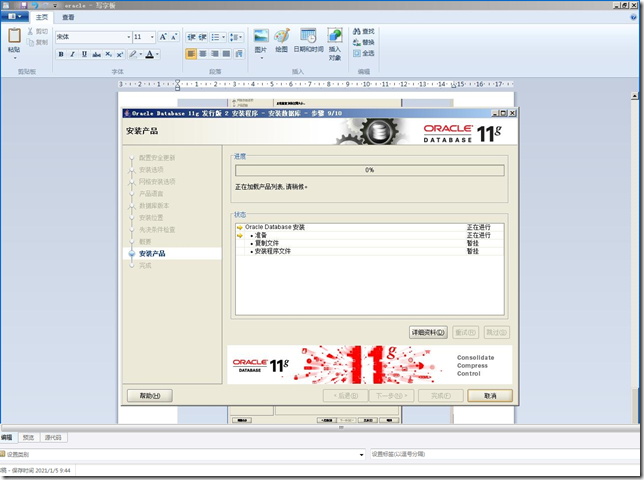Click the 详细资料 button in Oracle installer
The width and height of the screenshot is (644, 480).
(428, 332)
